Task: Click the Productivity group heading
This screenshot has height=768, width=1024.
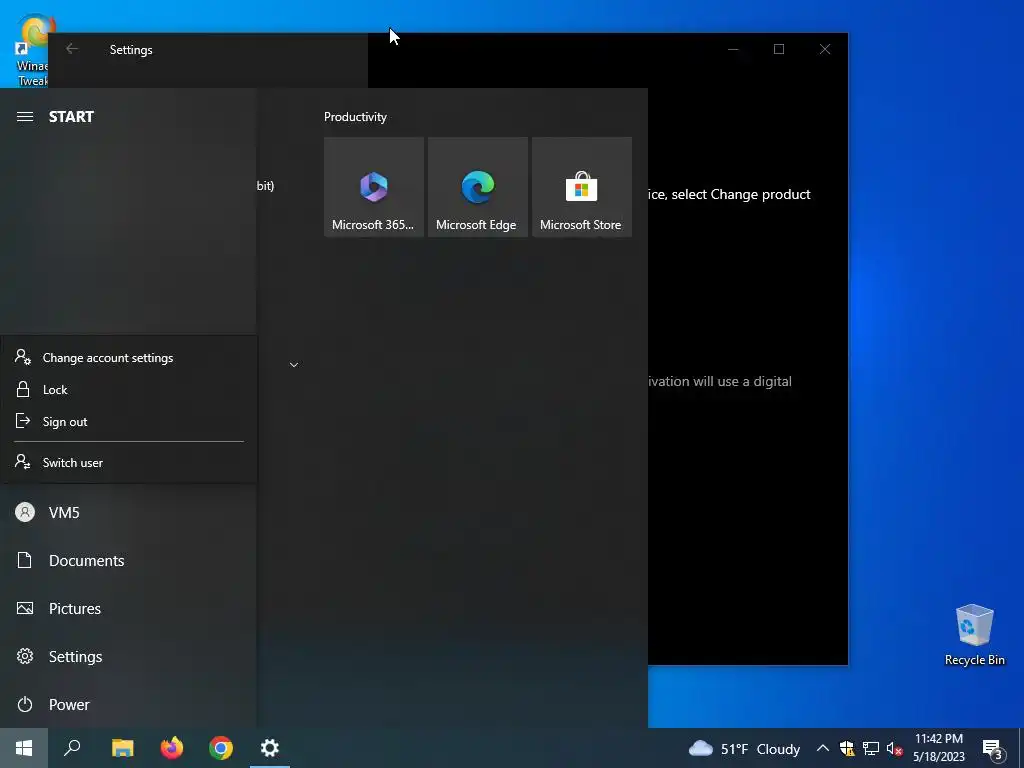Action: 355,117
